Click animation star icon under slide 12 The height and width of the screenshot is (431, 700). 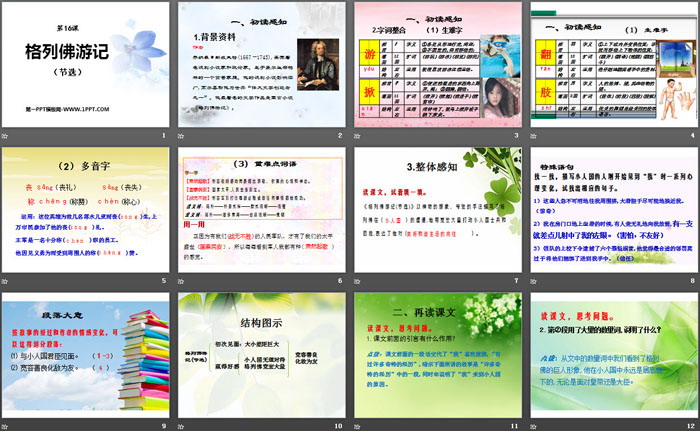[x=534, y=426]
